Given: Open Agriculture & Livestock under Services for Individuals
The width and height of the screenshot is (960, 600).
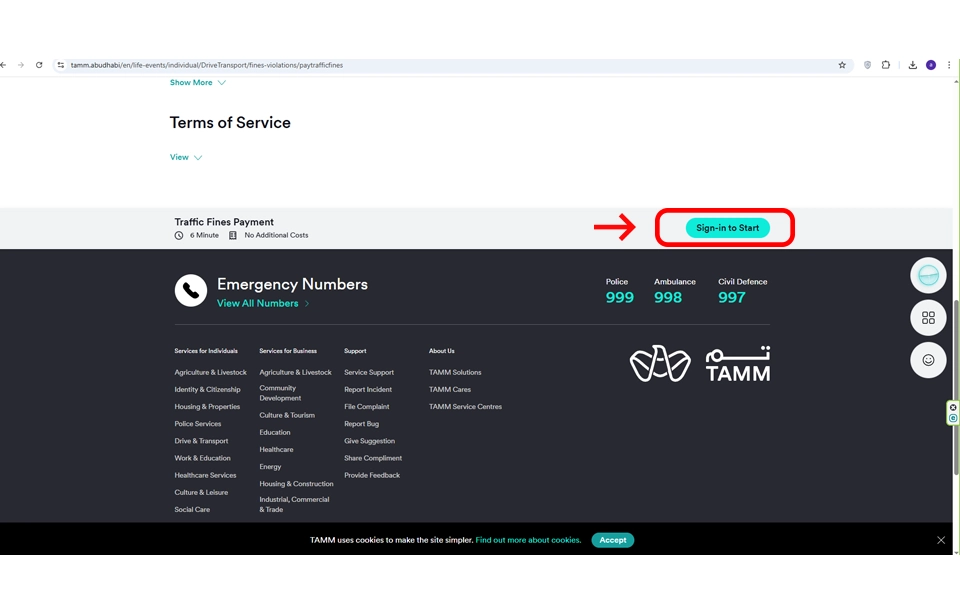Looking at the screenshot, I should point(210,372).
